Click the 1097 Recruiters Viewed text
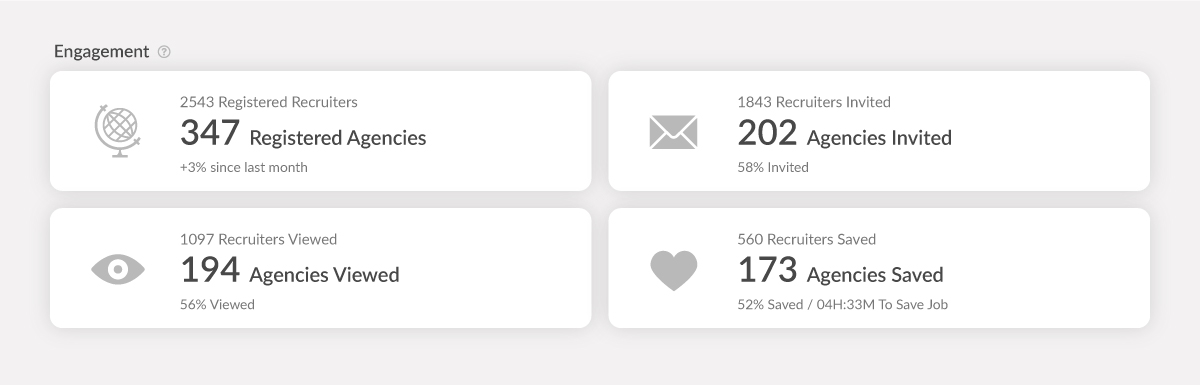This screenshot has width=1200, height=385. click(x=258, y=239)
